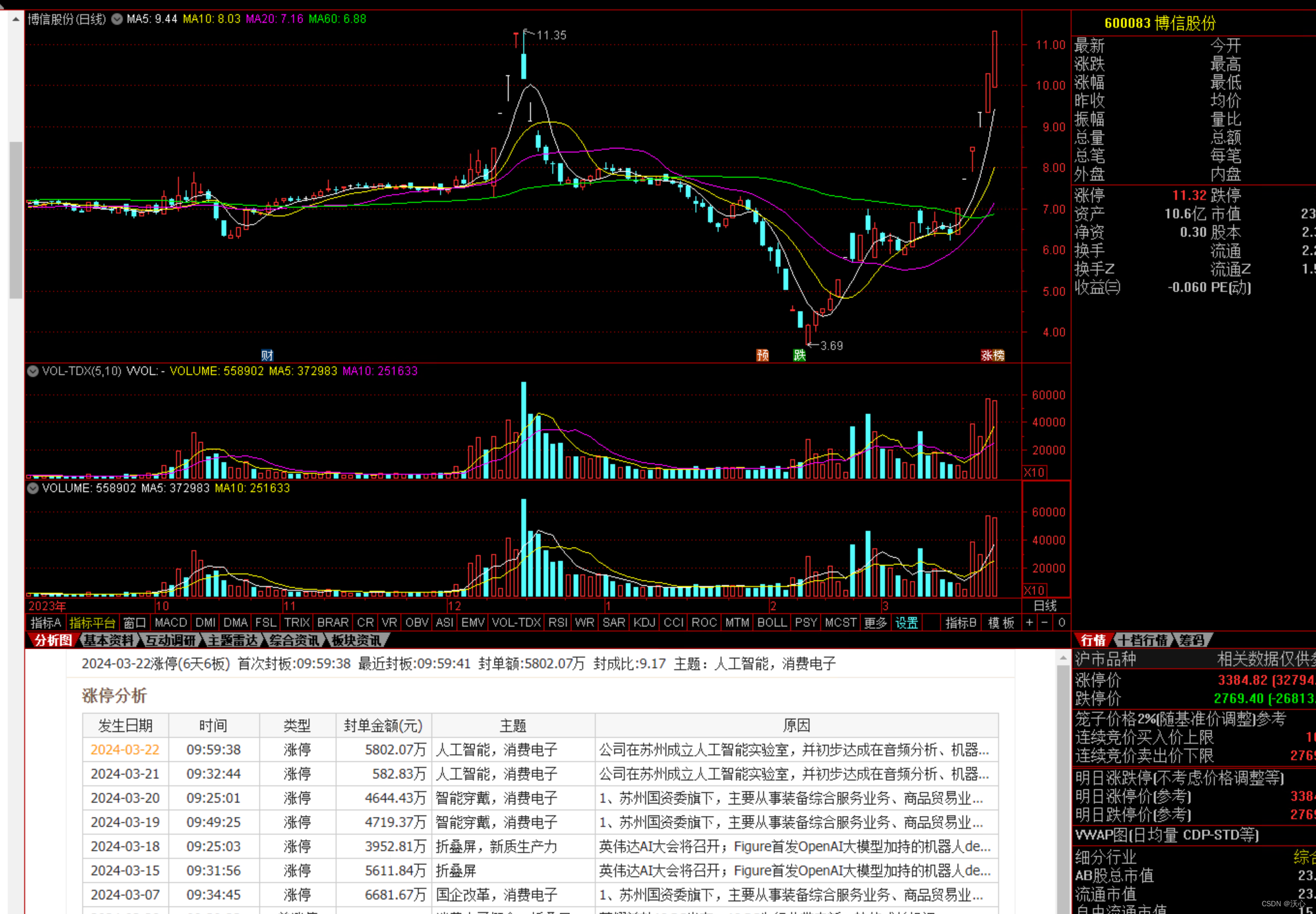This screenshot has width=1316, height=914.
Task: Switch to the 分析图 tab
Action: (53, 640)
